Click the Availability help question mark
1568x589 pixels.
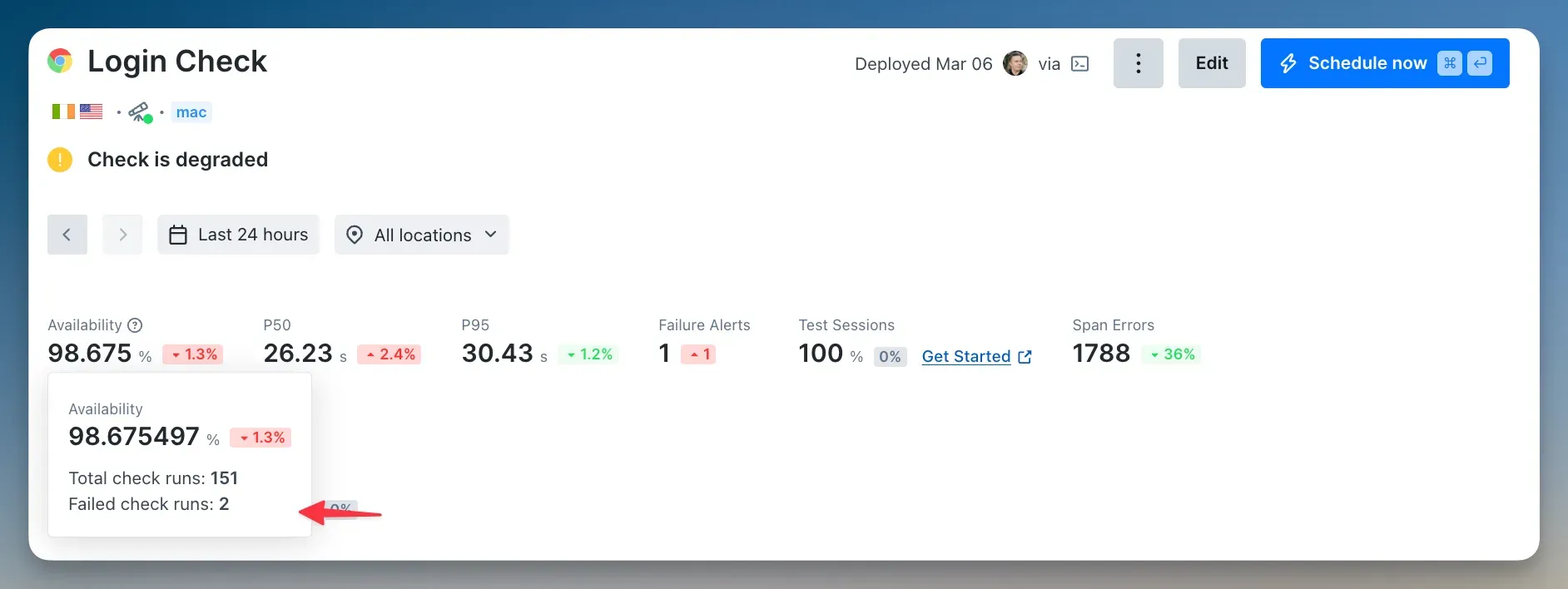click(x=135, y=325)
